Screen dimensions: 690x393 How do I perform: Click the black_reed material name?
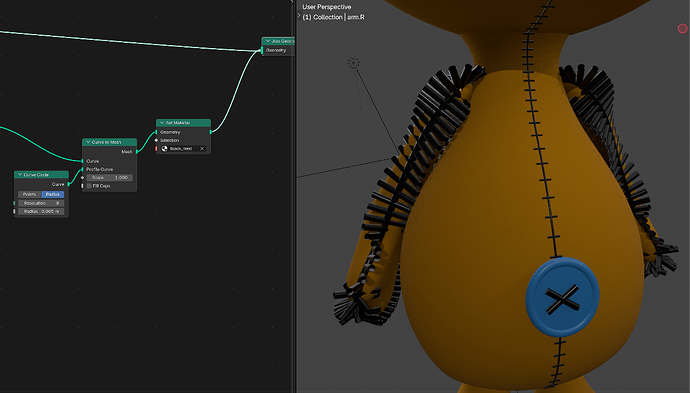pyautogui.click(x=181, y=149)
